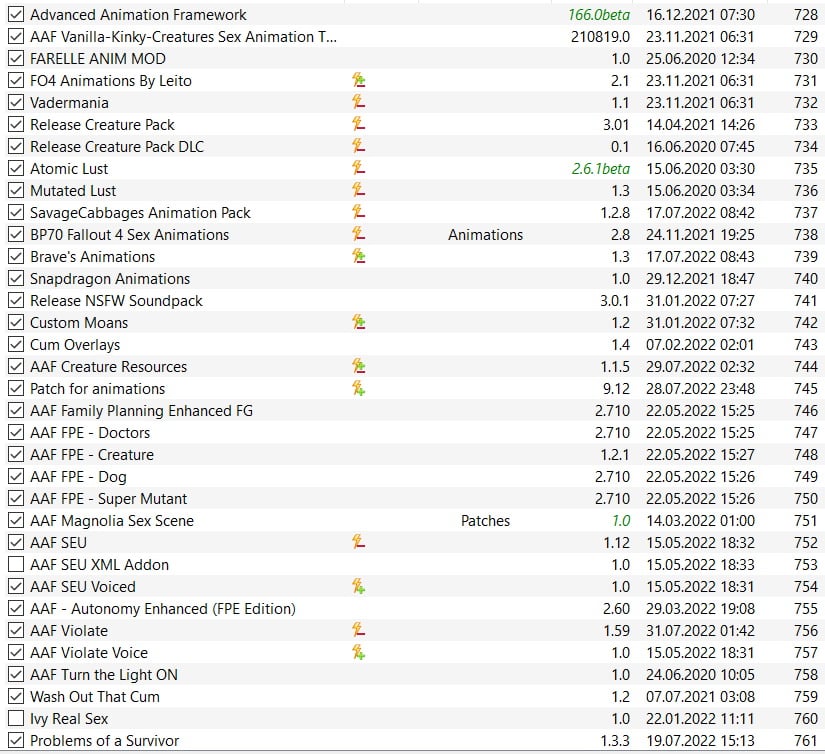Click install date 14.03.2022 01:00
Image resolution: width=825 pixels, height=754 pixels.
(x=700, y=521)
